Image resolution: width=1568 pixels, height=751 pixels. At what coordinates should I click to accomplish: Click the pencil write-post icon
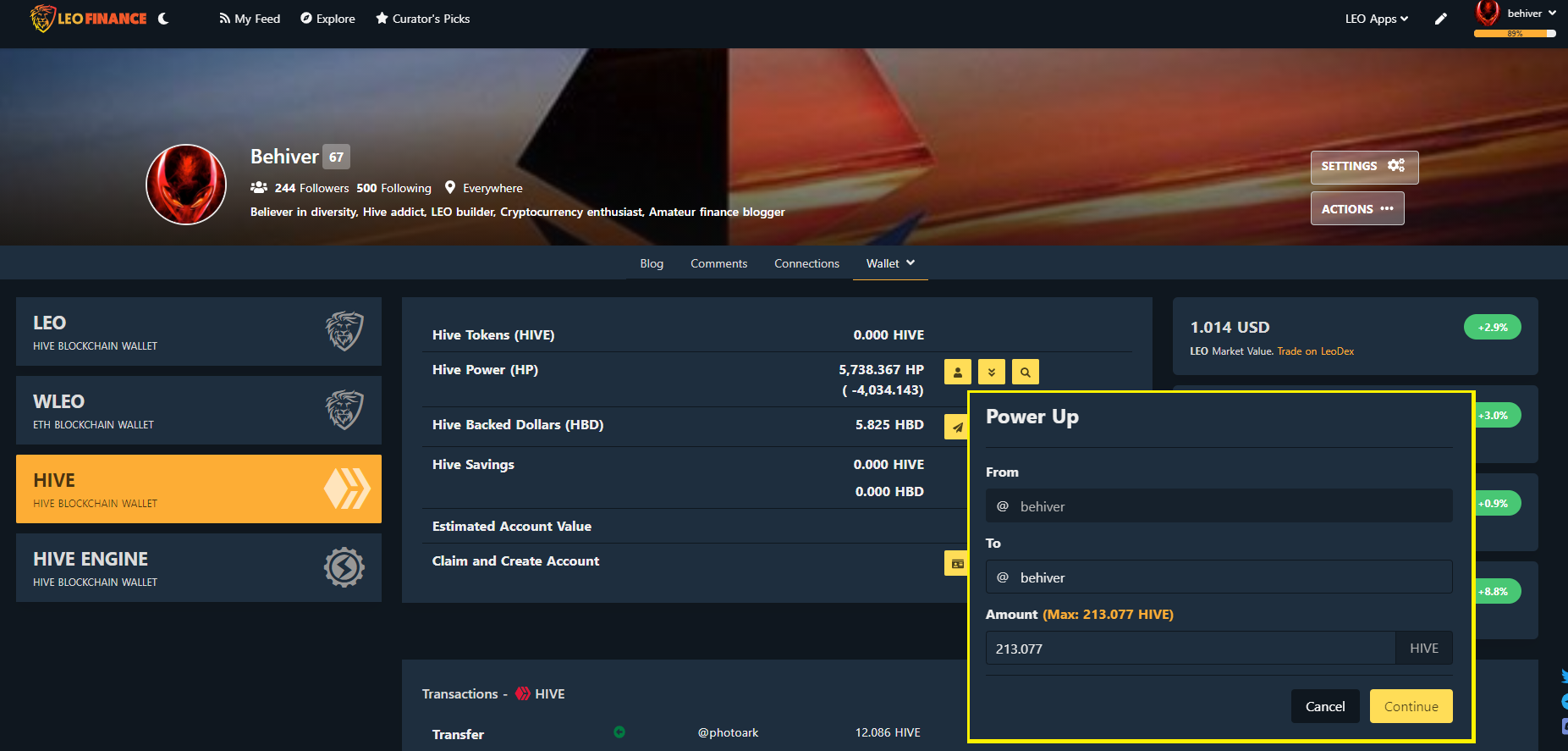1441,19
